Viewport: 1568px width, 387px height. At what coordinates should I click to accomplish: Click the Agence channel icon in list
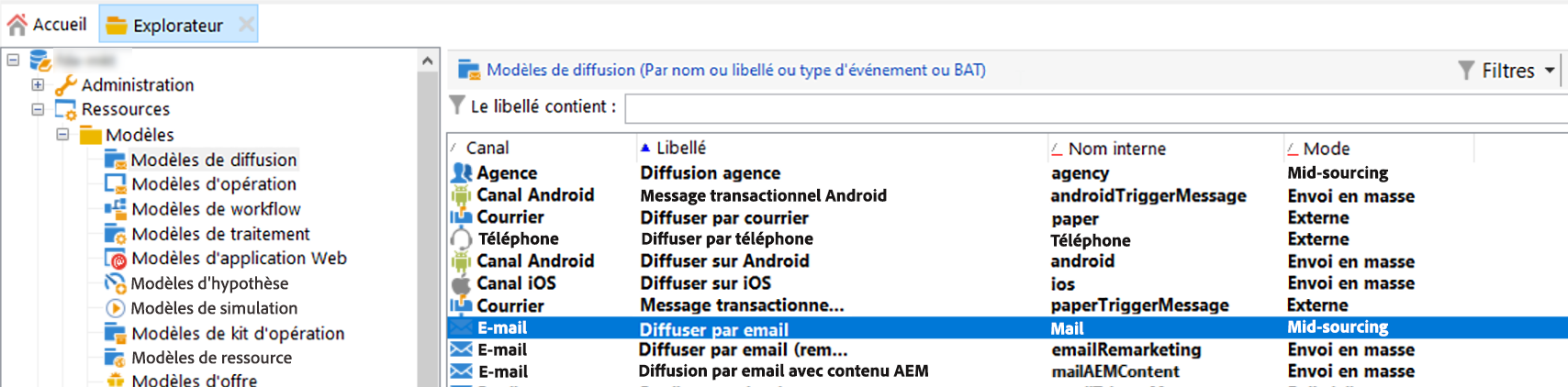tap(462, 172)
